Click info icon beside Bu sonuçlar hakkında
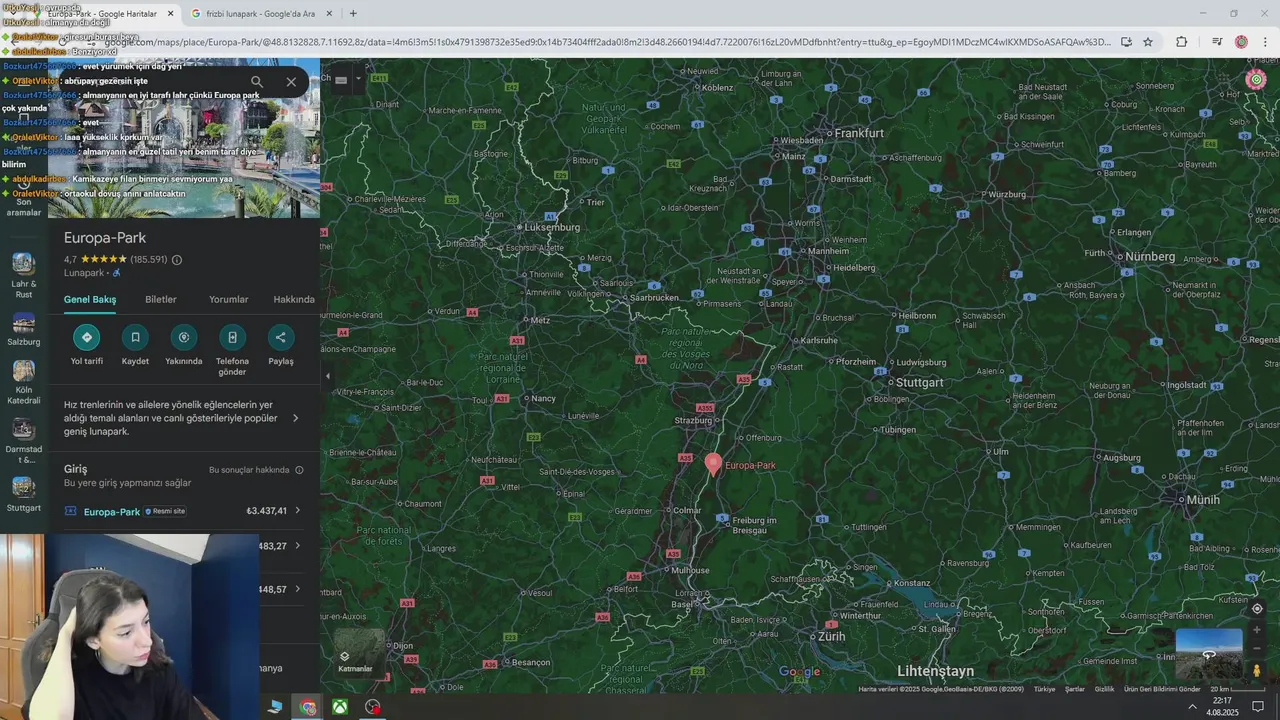 pyautogui.click(x=299, y=470)
